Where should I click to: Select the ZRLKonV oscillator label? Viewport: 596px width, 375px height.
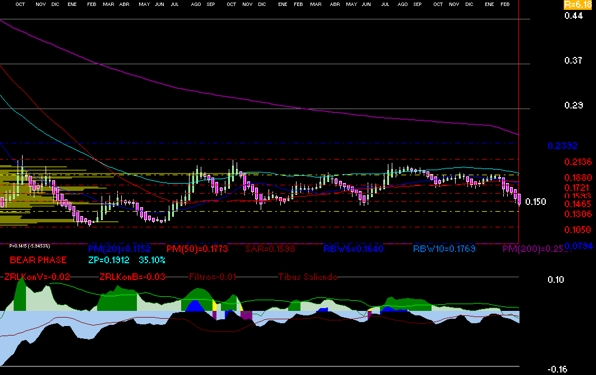point(37,277)
